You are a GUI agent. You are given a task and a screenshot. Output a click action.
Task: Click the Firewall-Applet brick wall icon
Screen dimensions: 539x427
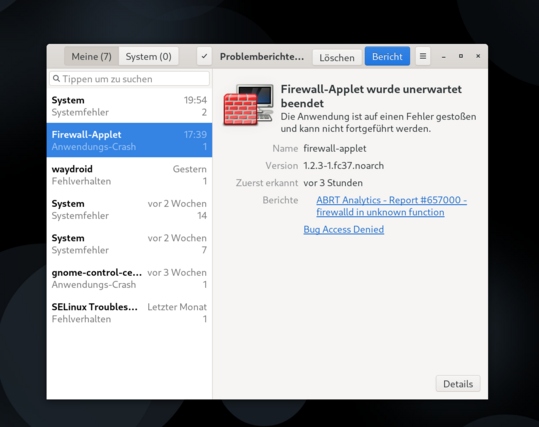coord(248,105)
